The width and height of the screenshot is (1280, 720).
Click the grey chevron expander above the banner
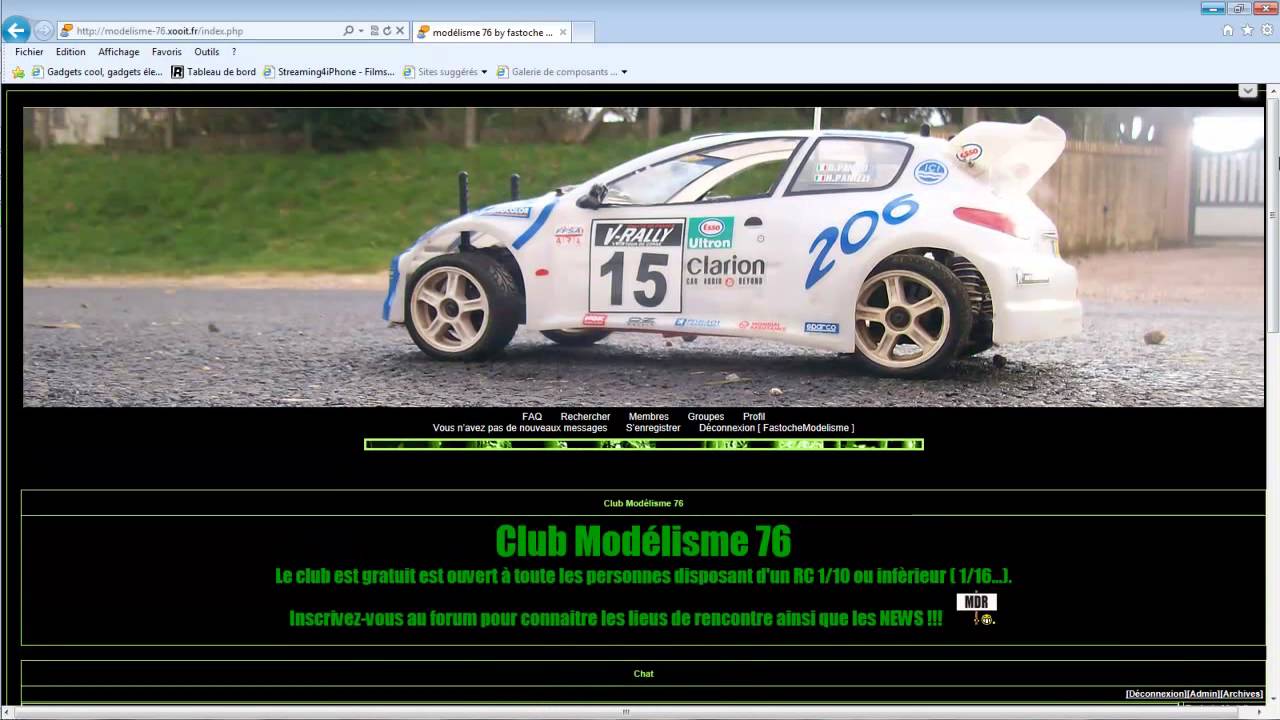pyautogui.click(x=1247, y=91)
